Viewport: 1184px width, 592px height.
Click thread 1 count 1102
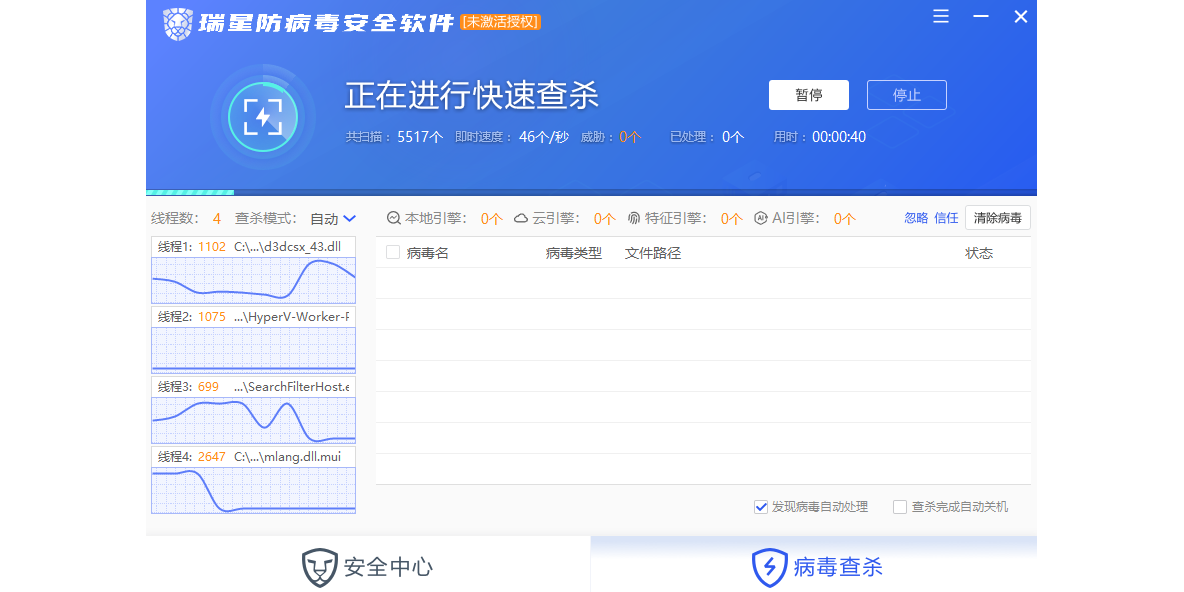[x=212, y=246]
